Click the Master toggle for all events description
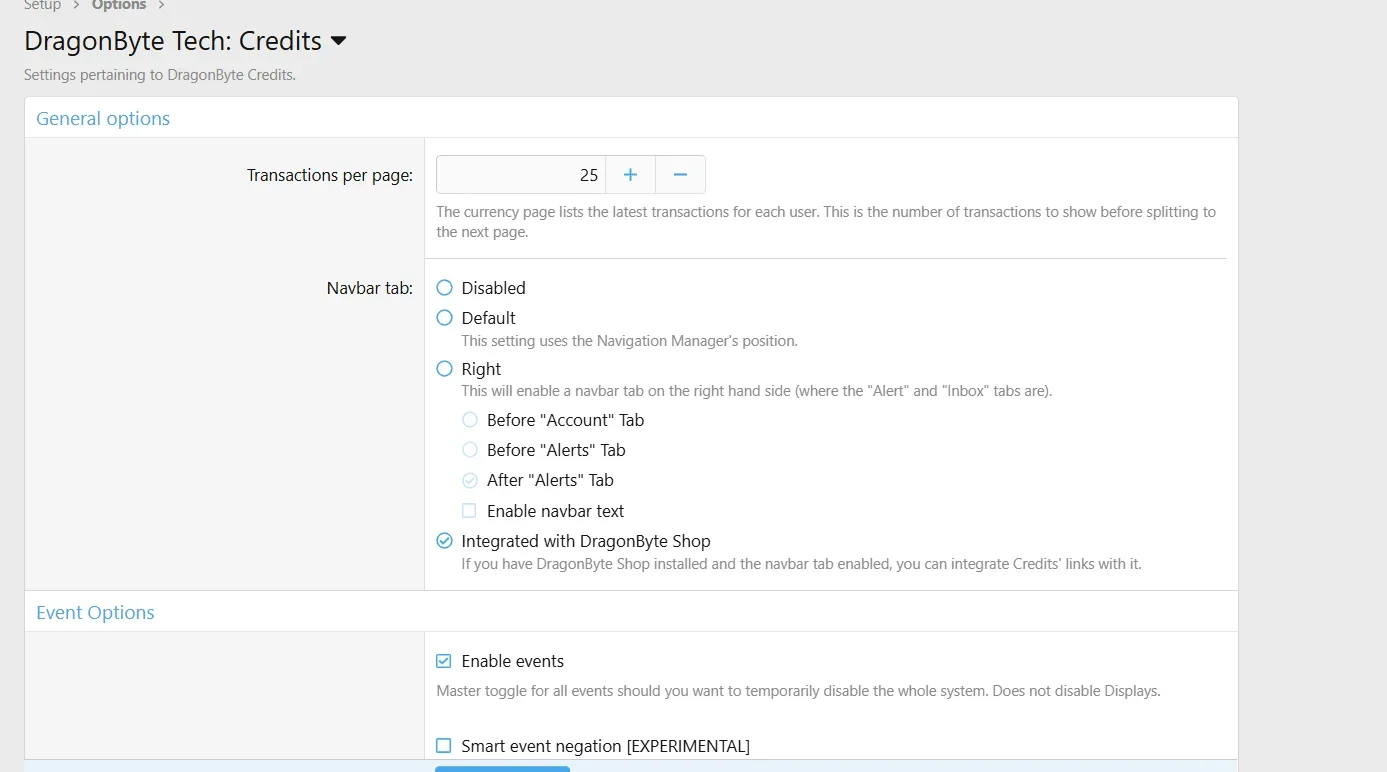1387x772 pixels. [799, 691]
